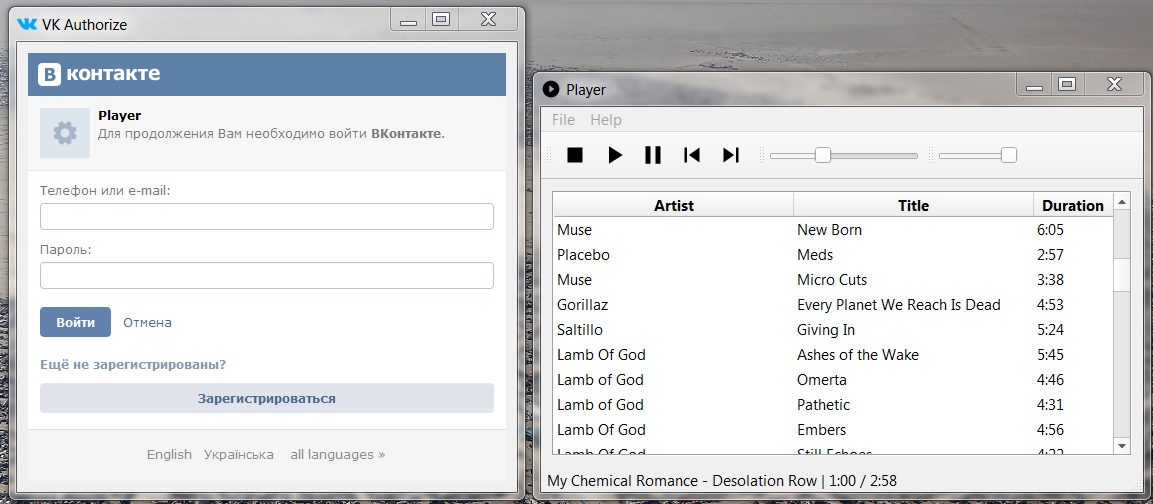Select the Micro Cuts track
This screenshot has width=1153, height=504.
[832, 280]
